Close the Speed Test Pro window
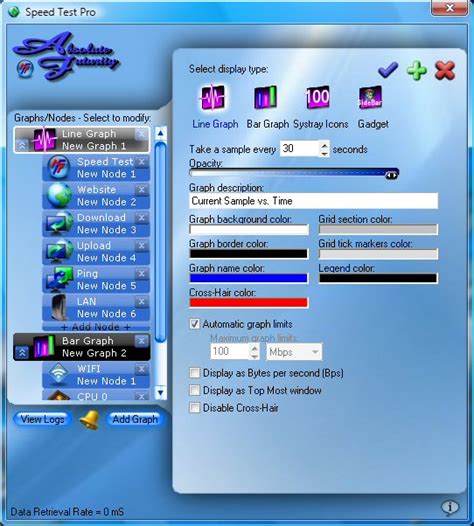 [x=449, y=8]
